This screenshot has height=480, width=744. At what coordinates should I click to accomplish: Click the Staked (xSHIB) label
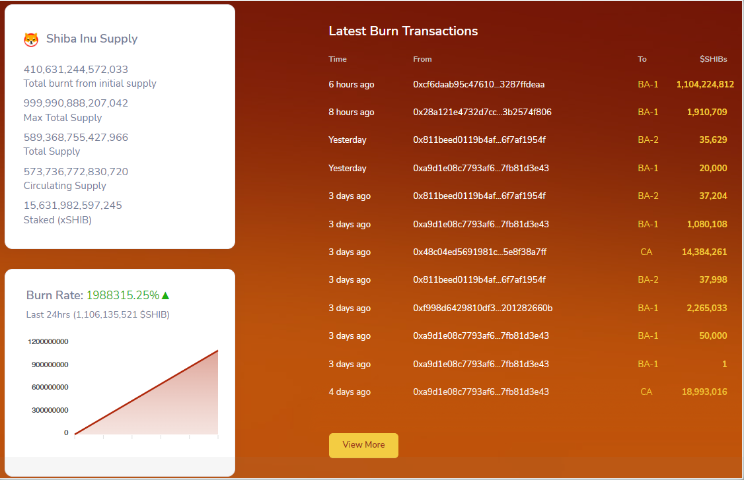point(57,220)
